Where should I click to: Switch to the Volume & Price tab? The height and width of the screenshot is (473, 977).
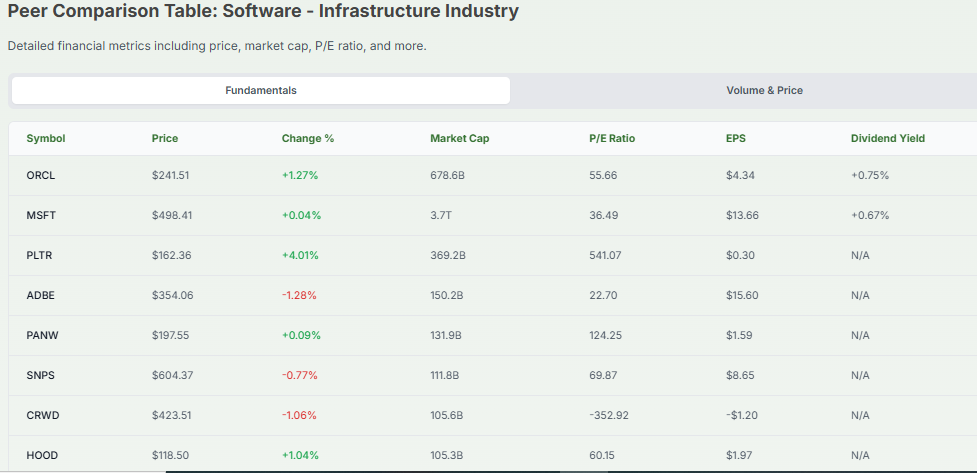764,90
